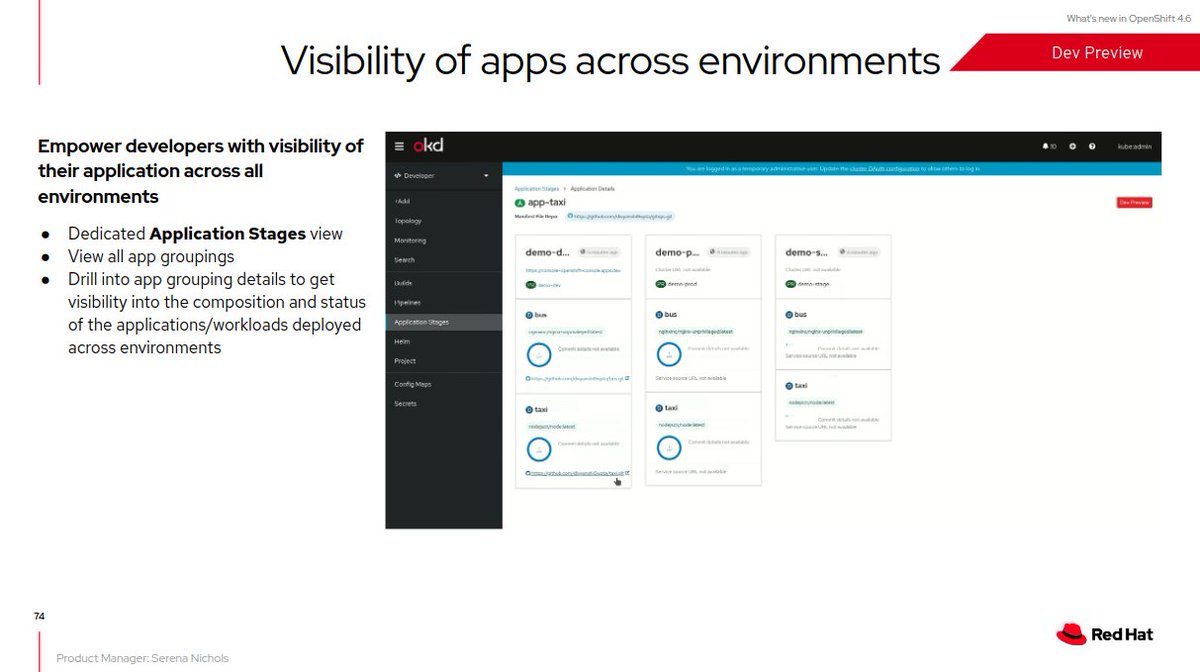Viewport: 1200px width, 672px height.
Task: Click the demo-s environment card title
Action: click(808, 253)
